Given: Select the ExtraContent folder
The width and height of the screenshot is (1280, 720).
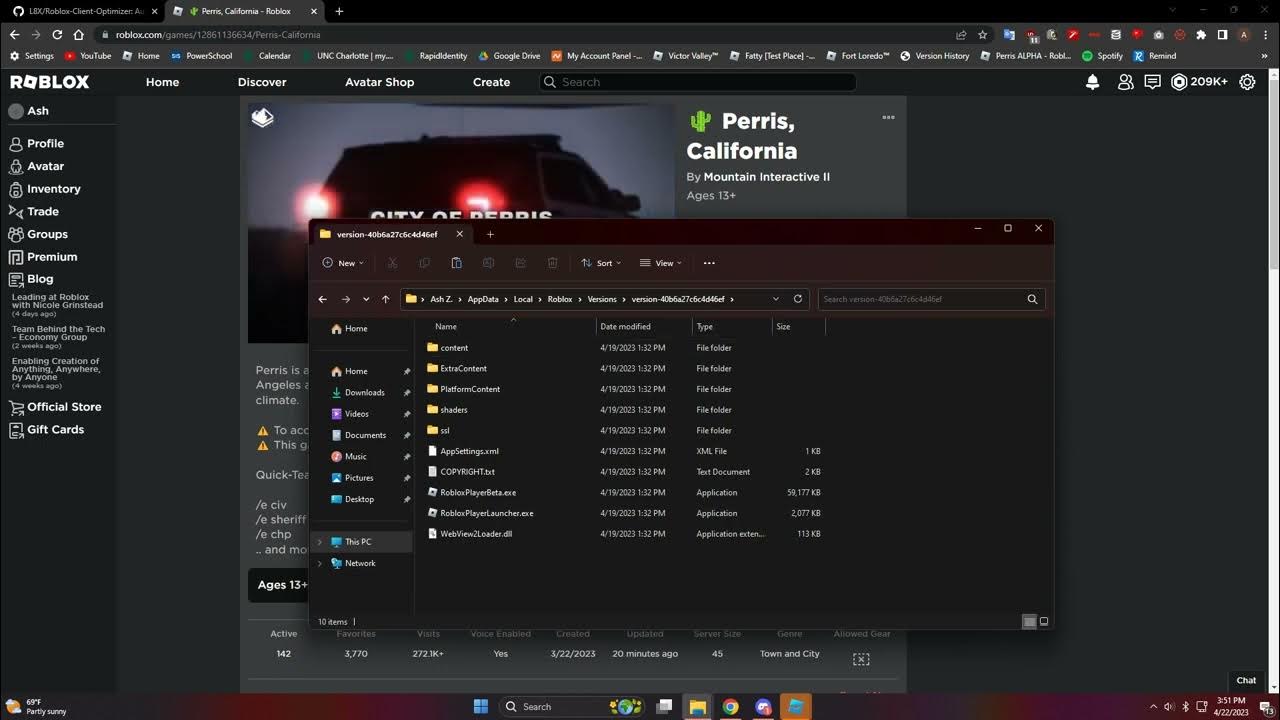Looking at the screenshot, I should click(x=463, y=368).
